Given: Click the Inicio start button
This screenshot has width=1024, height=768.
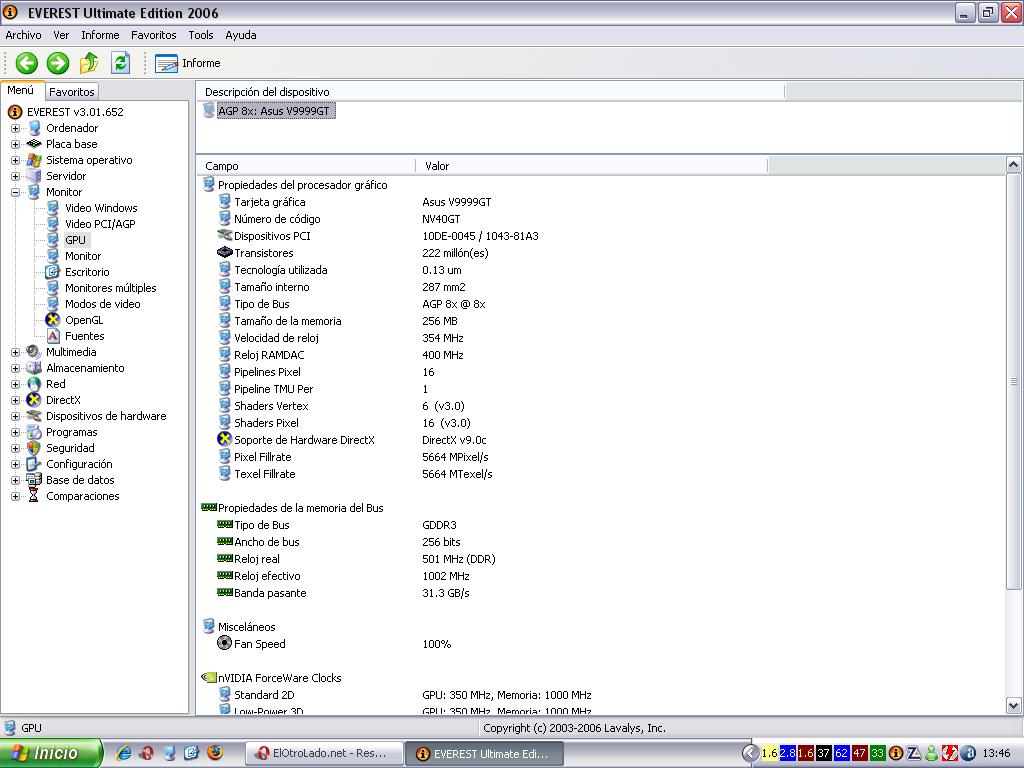Looking at the screenshot, I should (x=51, y=753).
